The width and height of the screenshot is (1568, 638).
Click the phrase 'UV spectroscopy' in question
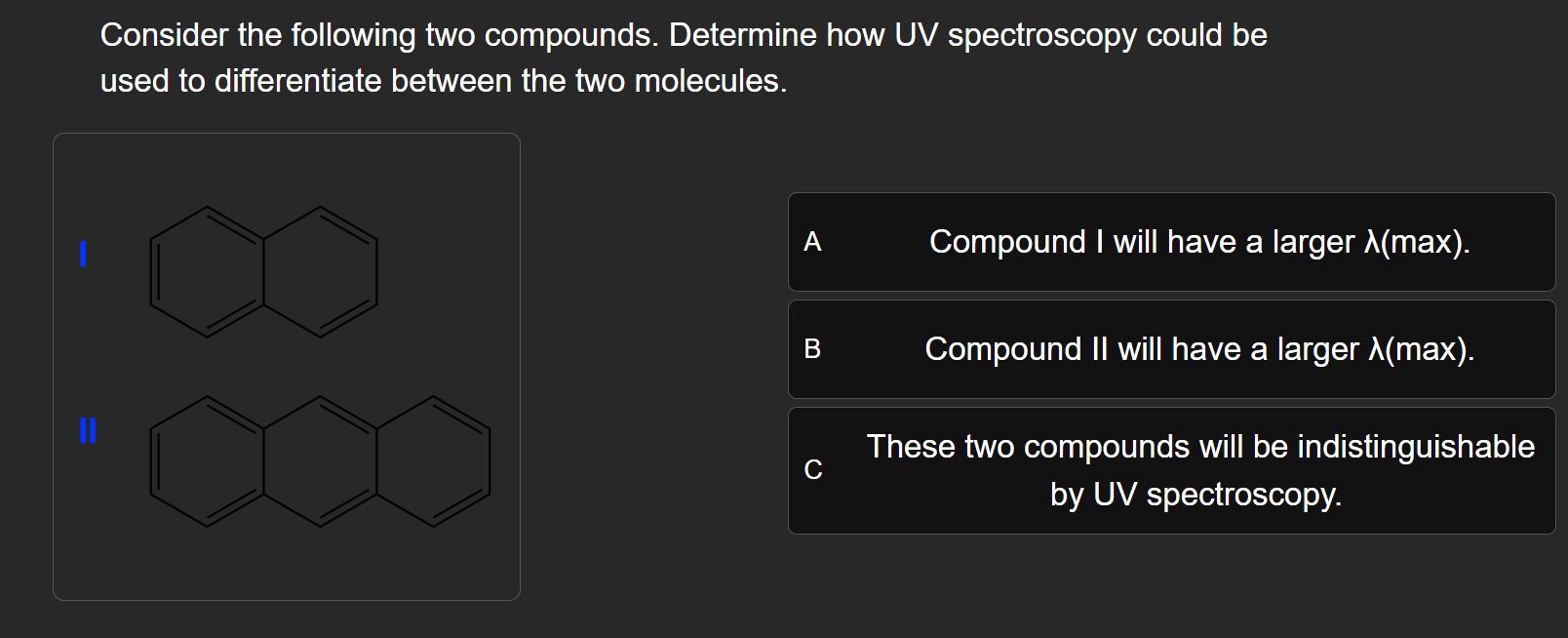coord(1014,35)
